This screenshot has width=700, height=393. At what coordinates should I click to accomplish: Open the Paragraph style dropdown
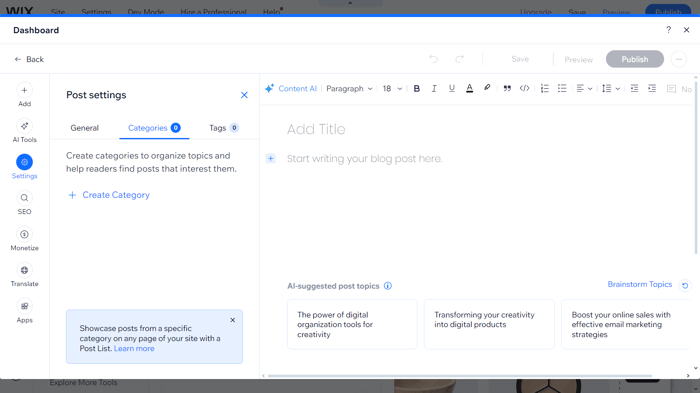[x=349, y=88]
